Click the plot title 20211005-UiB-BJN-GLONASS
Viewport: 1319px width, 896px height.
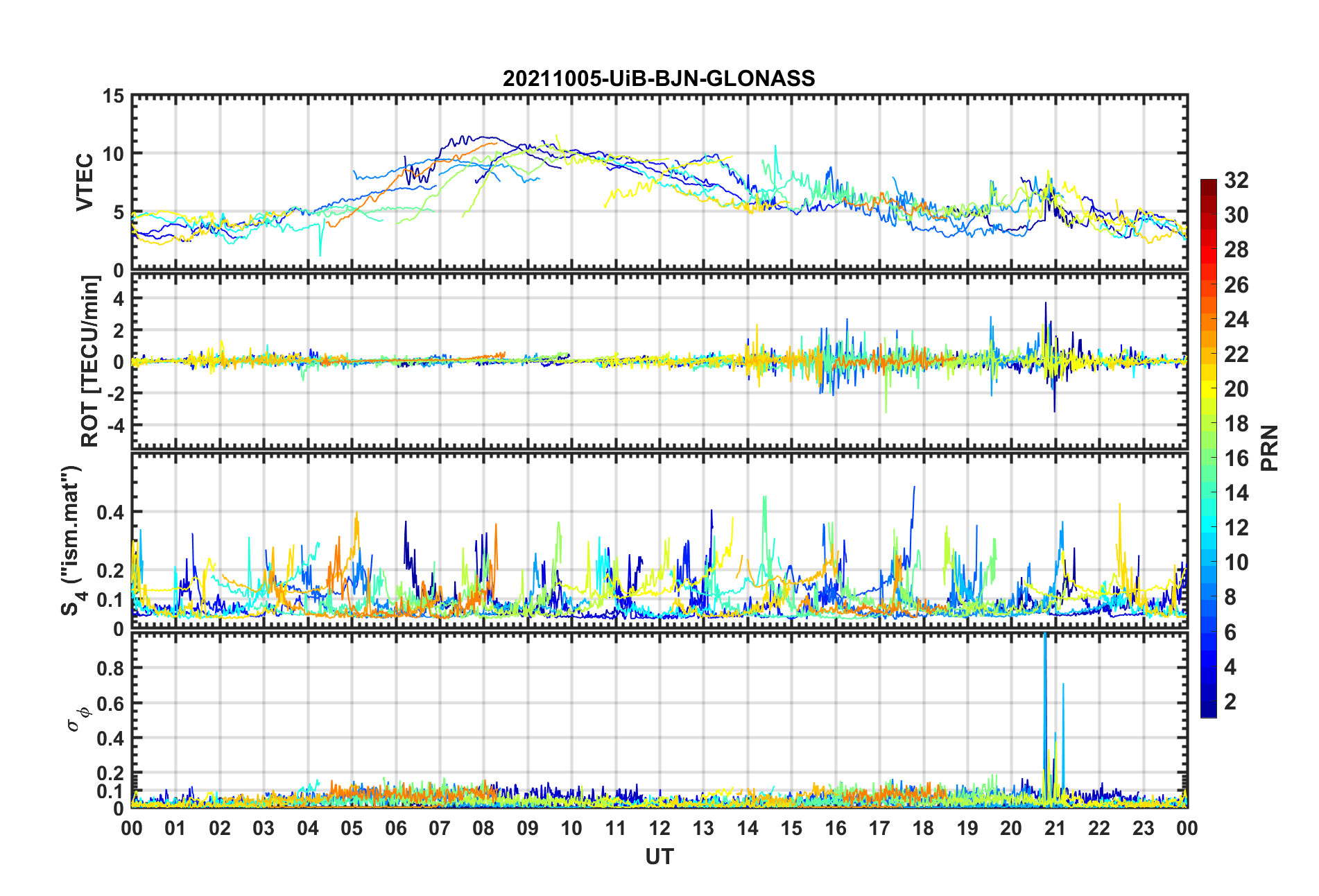pos(659,78)
